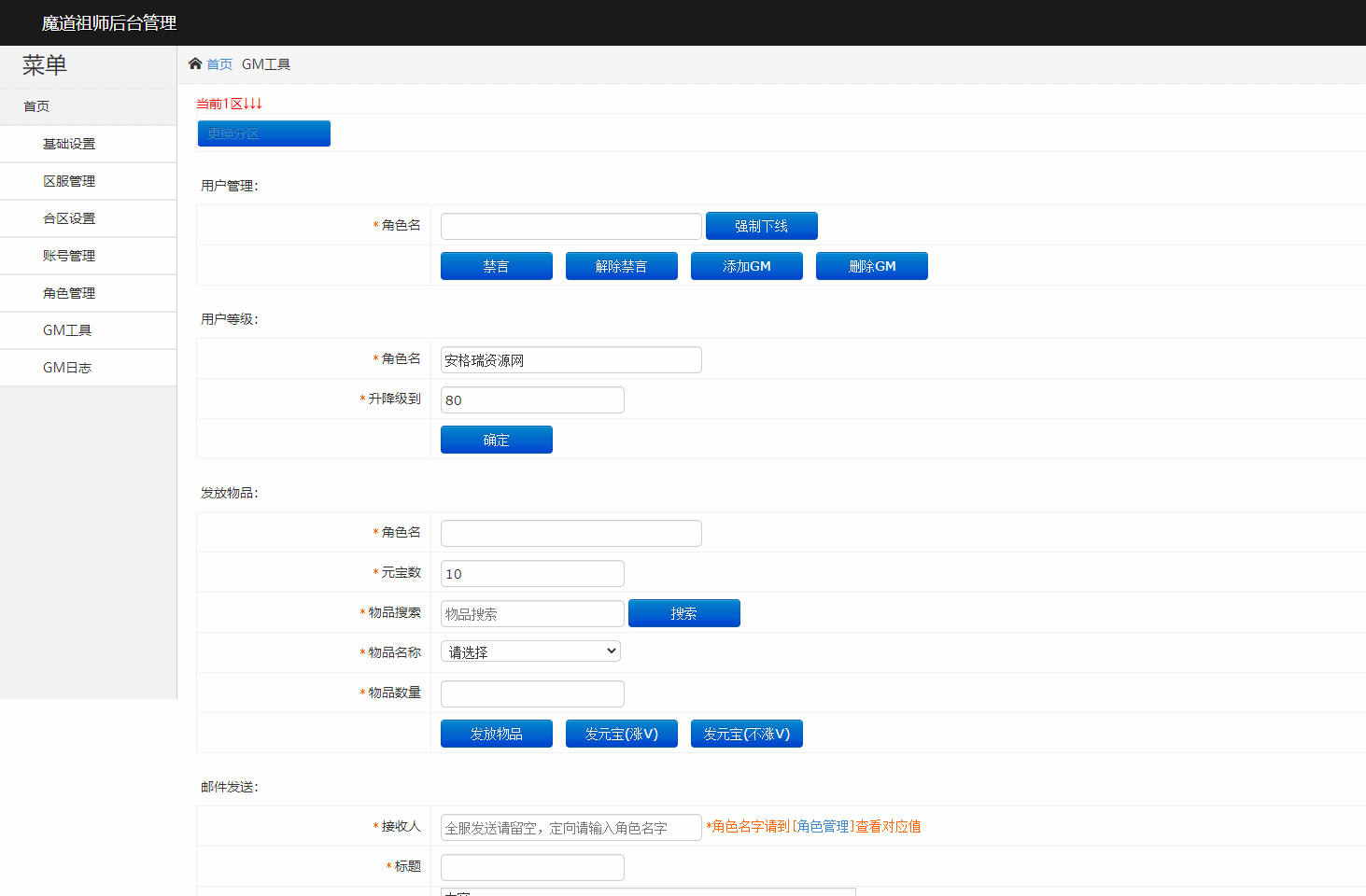Click the 强制下线 force offline button
1366x896 pixels.
tap(761, 226)
